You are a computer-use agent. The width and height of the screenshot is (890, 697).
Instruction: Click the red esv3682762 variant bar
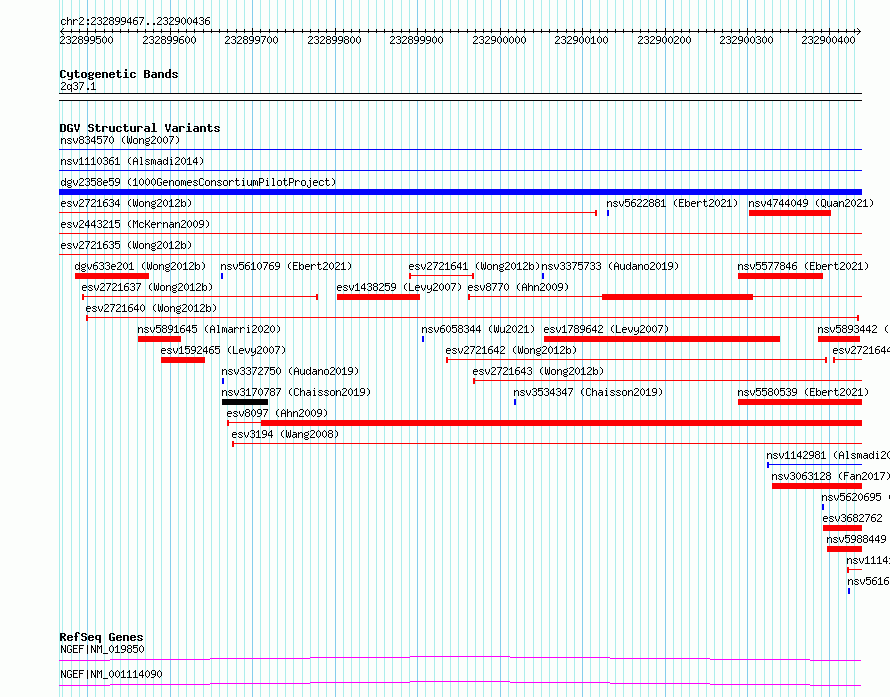pos(842,528)
